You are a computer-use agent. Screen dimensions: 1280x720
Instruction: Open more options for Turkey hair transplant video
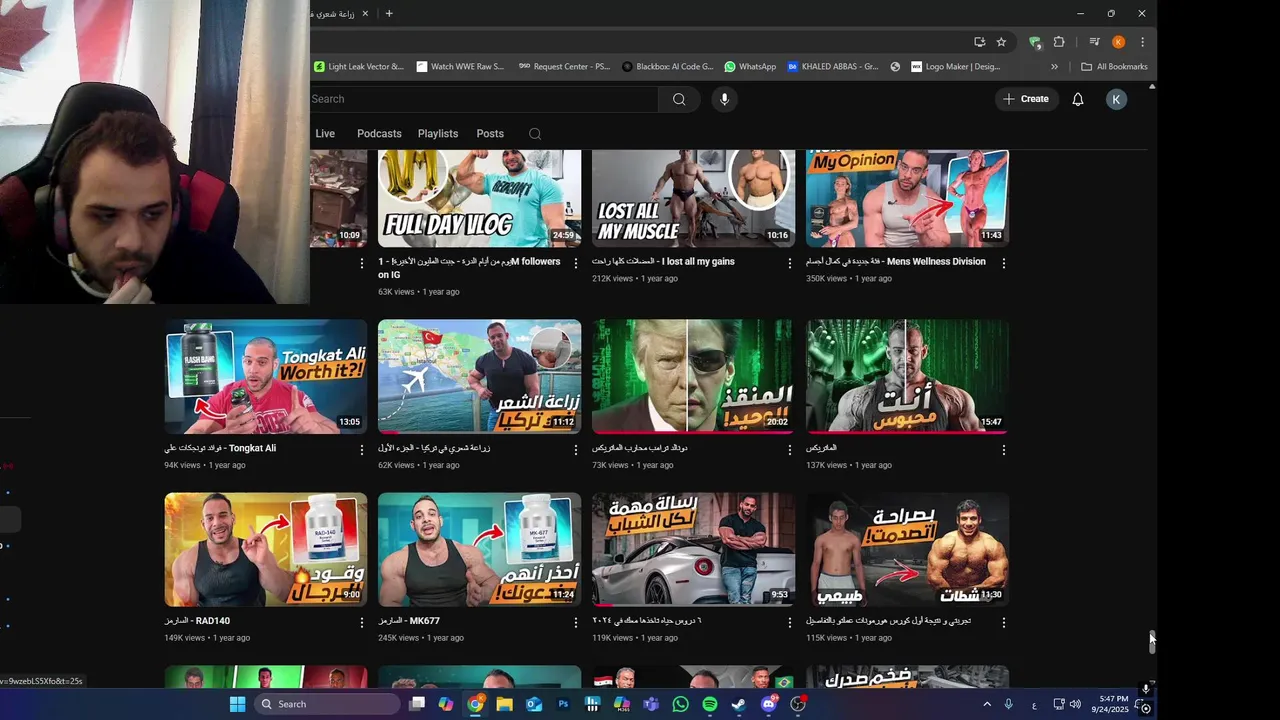point(575,450)
